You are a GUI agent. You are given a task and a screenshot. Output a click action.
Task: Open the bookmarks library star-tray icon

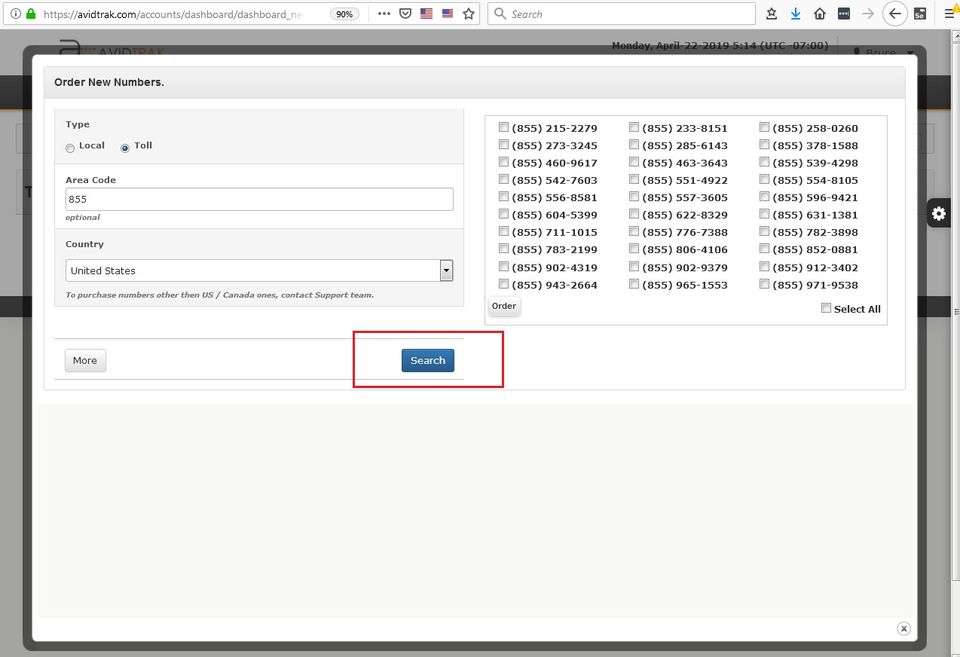coord(771,13)
